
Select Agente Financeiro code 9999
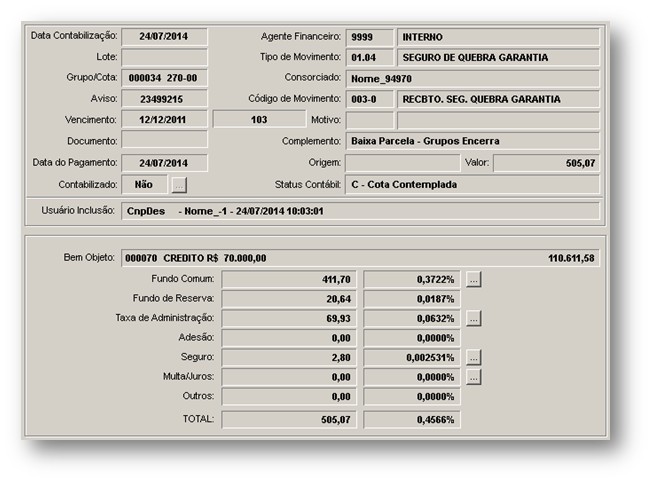click(370, 37)
